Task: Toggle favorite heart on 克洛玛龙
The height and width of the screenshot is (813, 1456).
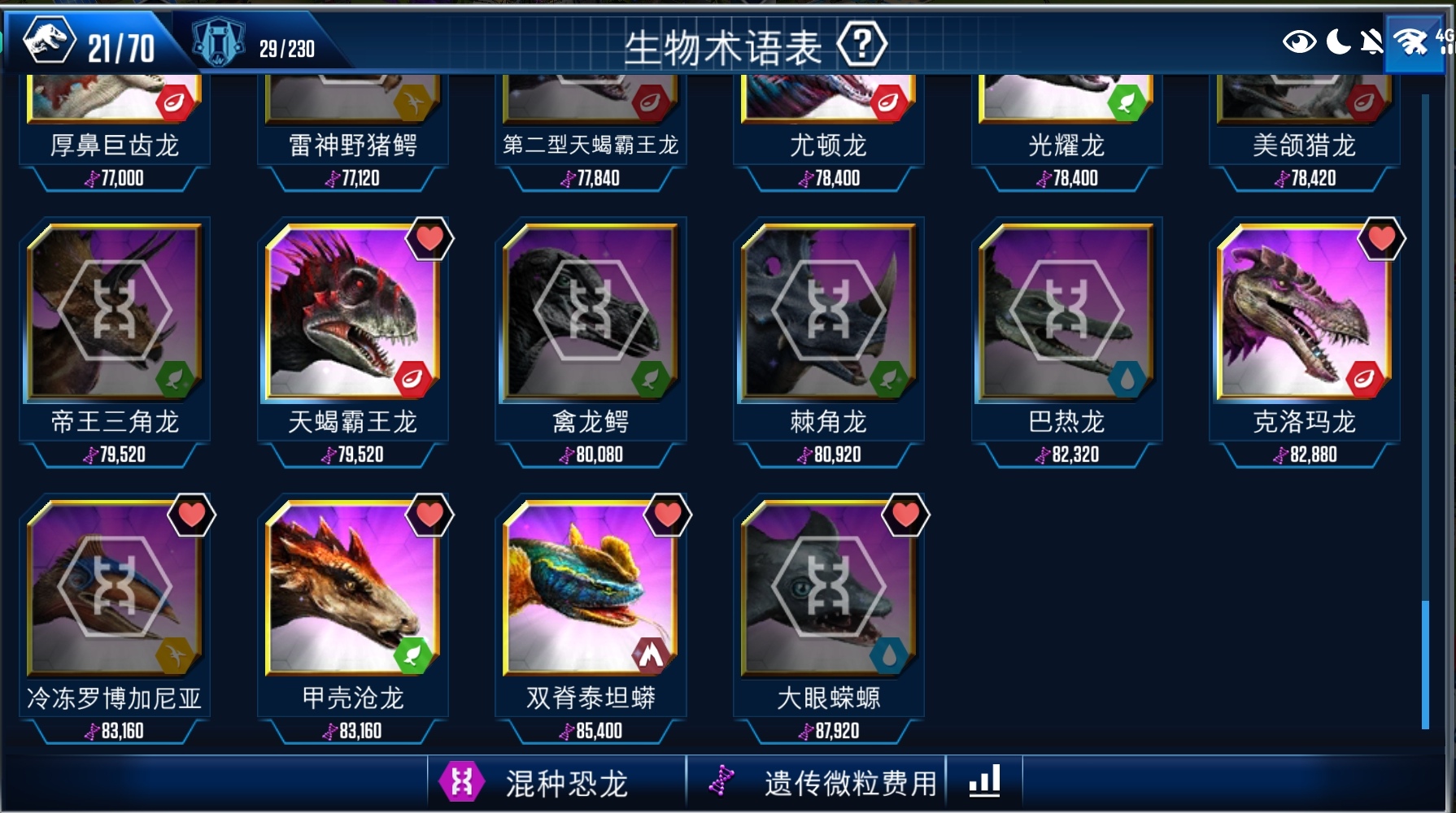Action: click(x=1381, y=238)
